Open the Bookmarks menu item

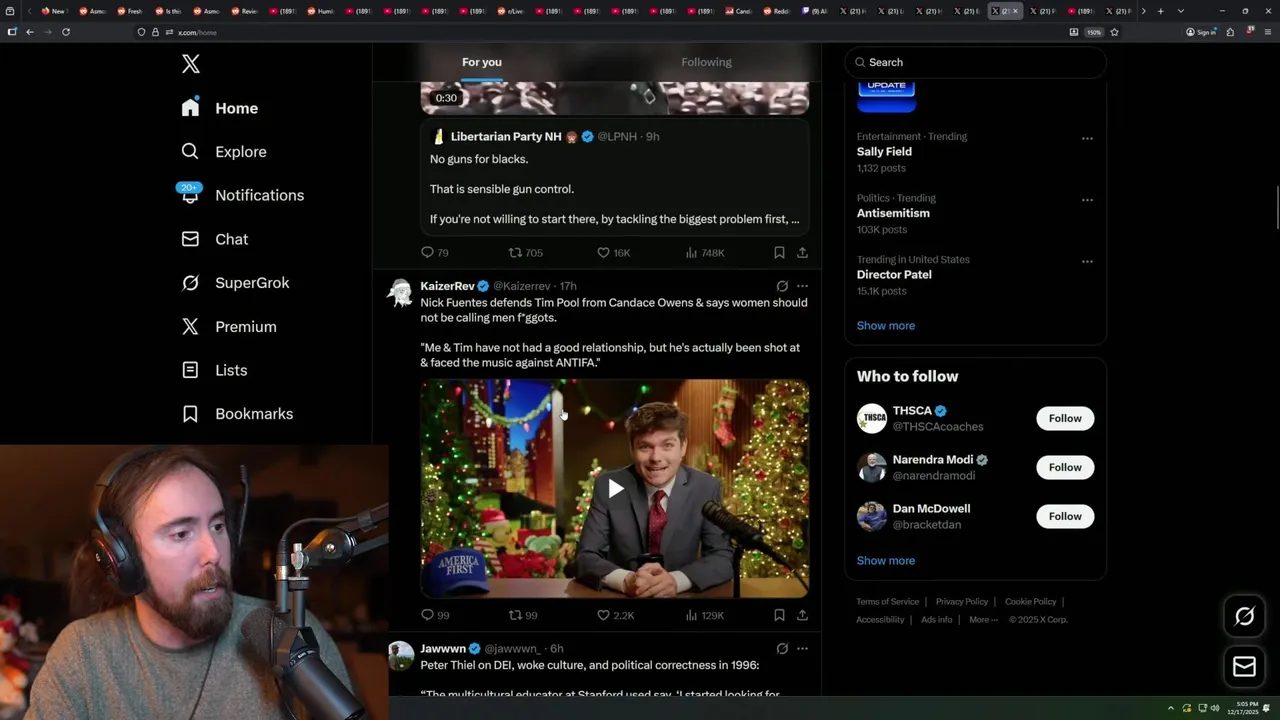[x=237, y=413]
